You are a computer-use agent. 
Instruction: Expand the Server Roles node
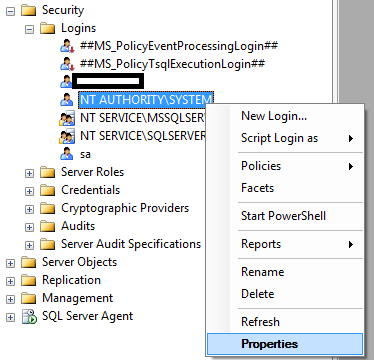(29, 173)
